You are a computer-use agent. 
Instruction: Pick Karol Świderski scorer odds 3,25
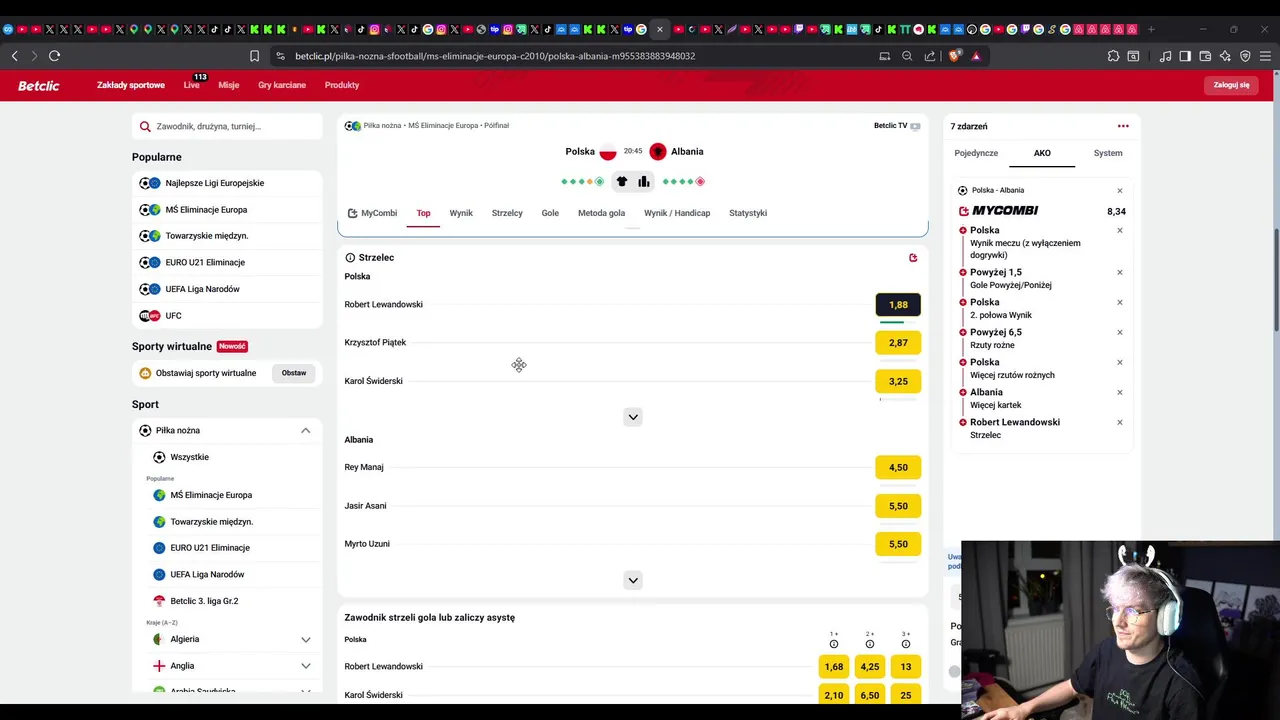pos(898,381)
